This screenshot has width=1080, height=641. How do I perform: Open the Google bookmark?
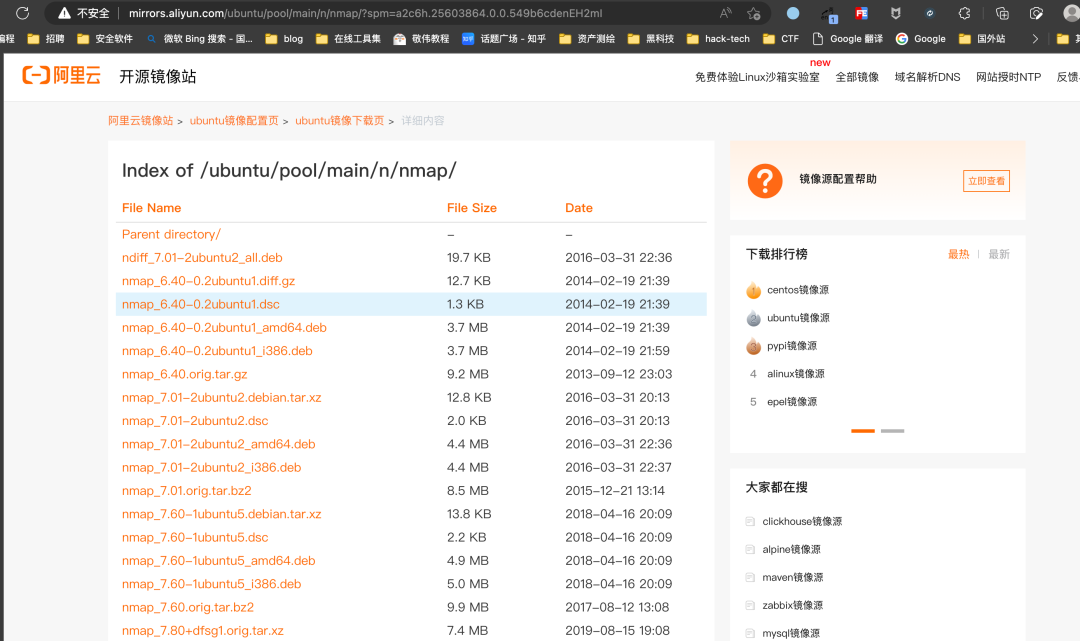click(x=921, y=39)
